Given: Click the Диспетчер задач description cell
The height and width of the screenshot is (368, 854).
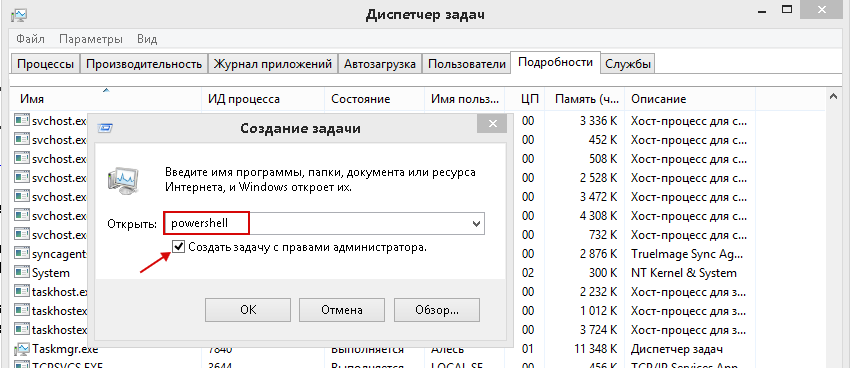Looking at the screenshot, I should point(676,348).
